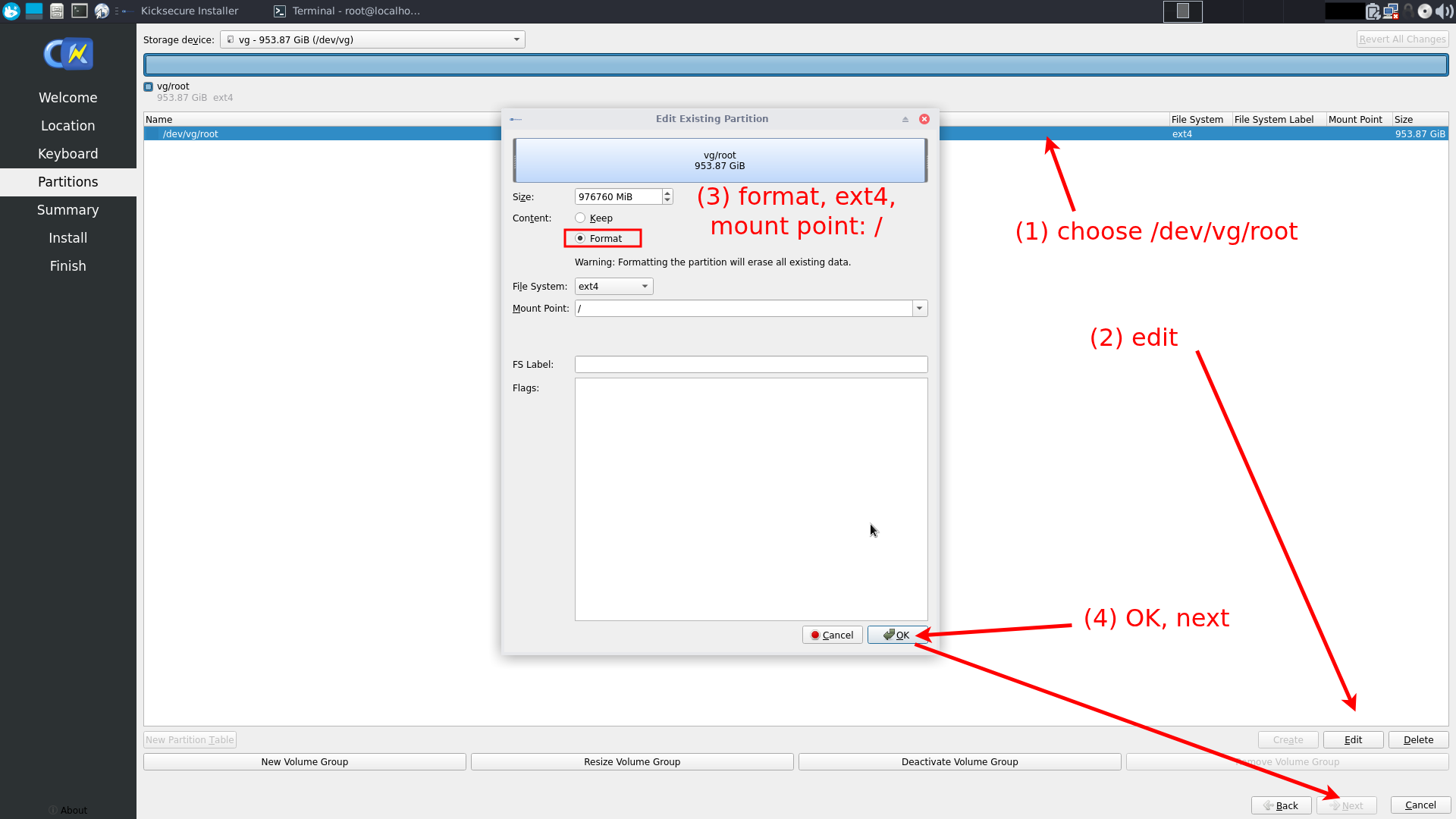Go to Summary step in sidebar
The image size is (1456, 819).
click(x=68, y=210)
